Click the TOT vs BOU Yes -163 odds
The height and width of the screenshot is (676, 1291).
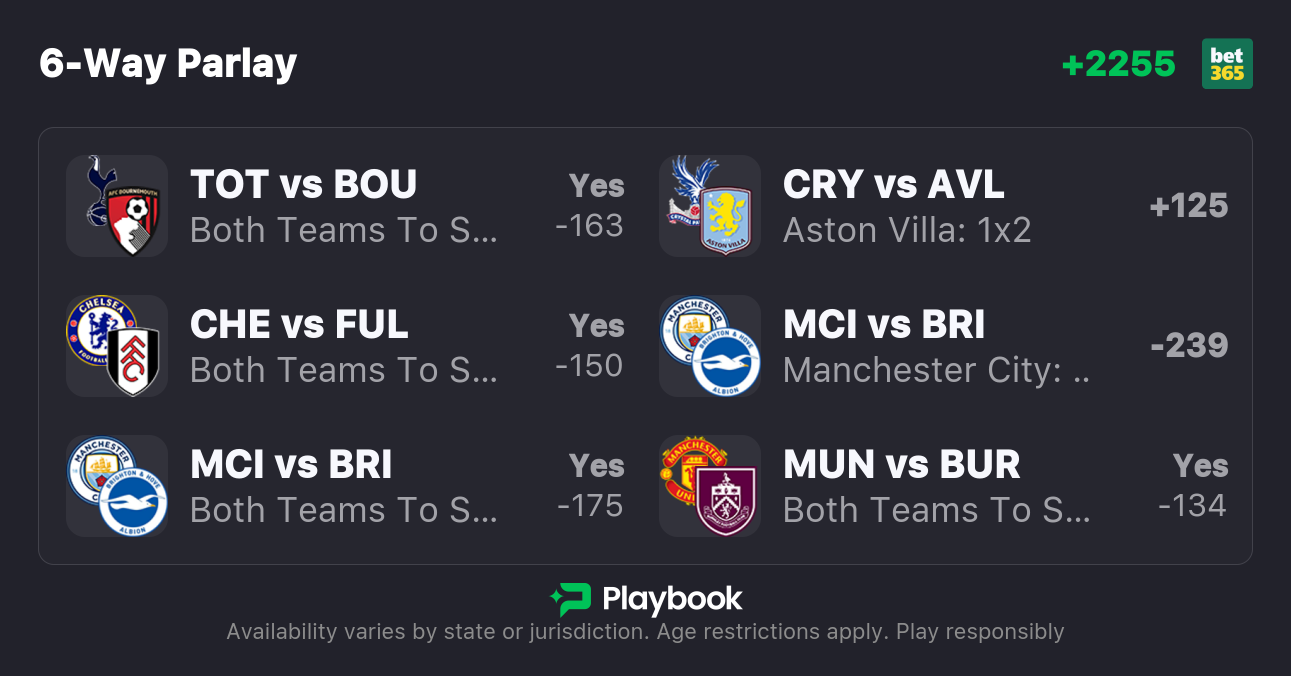590,206
